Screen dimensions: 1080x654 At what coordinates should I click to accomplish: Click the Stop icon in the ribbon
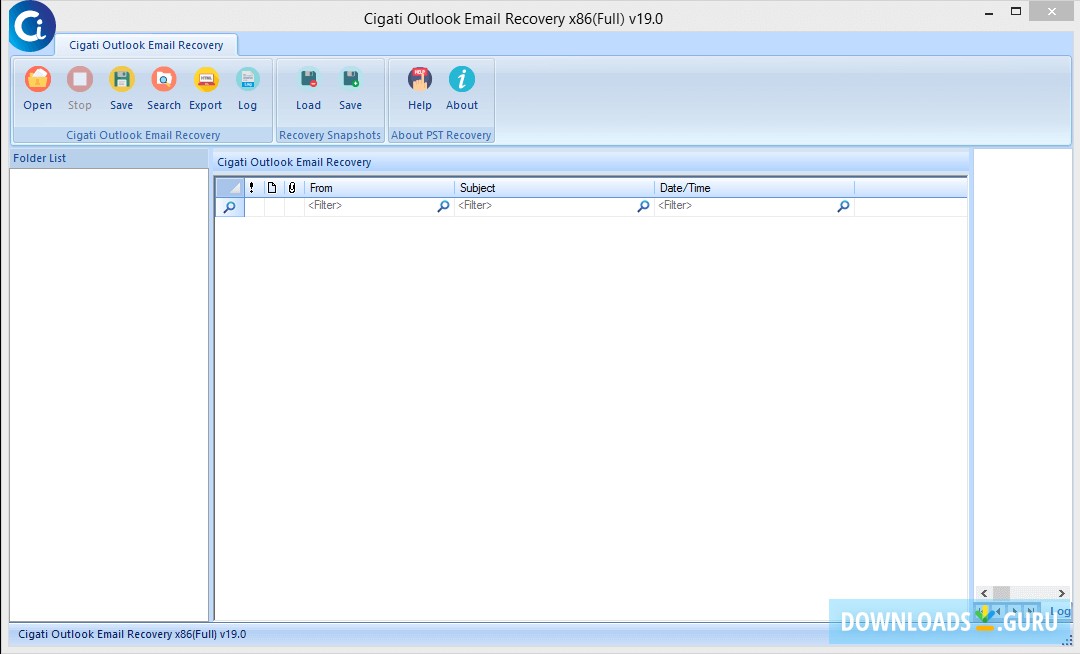pyautogui.click(x=79, y=88)
